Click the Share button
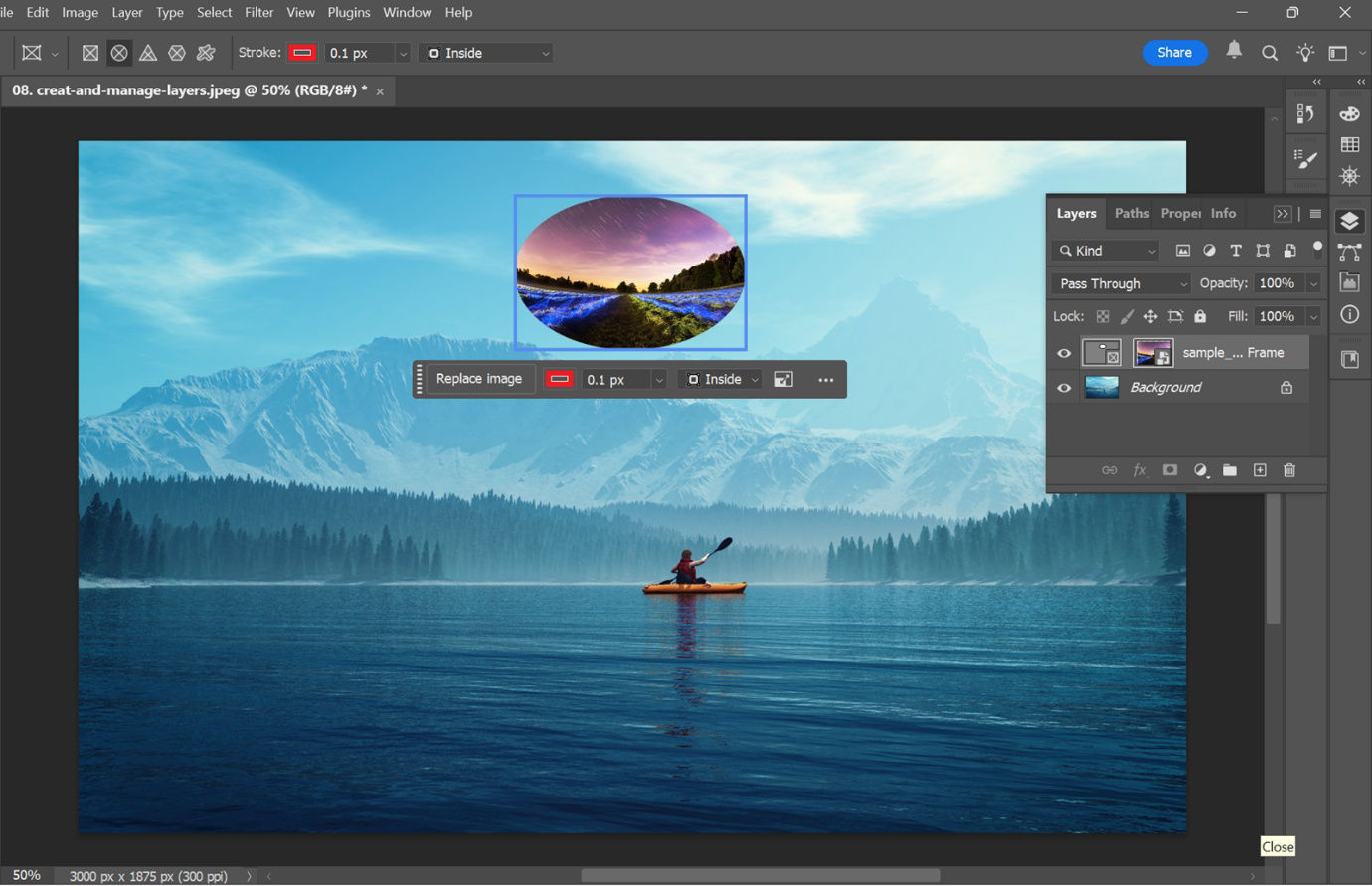Viewport: 1372px width, 886px height. 1175,52
